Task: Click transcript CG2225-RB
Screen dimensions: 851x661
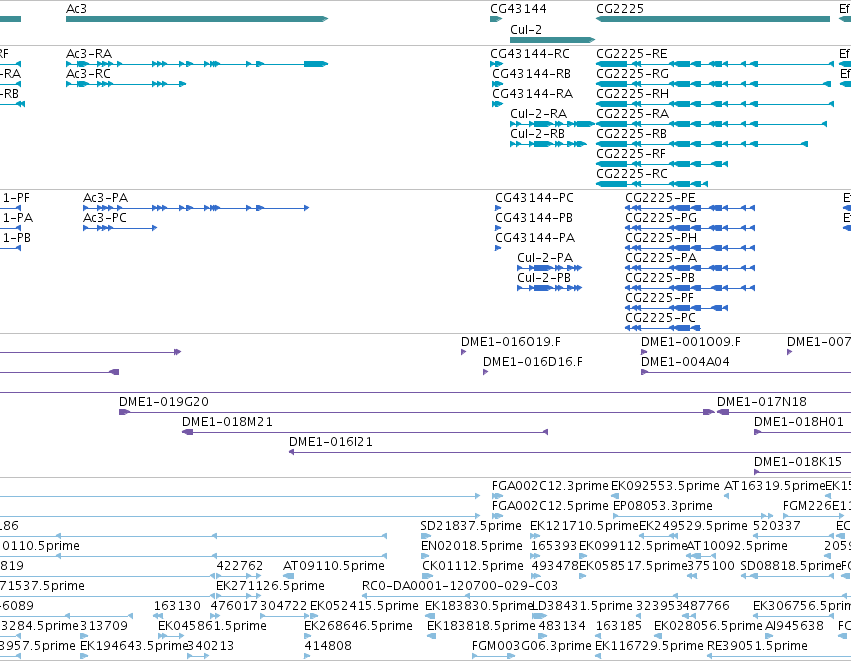Action: [x=702, y=144]
